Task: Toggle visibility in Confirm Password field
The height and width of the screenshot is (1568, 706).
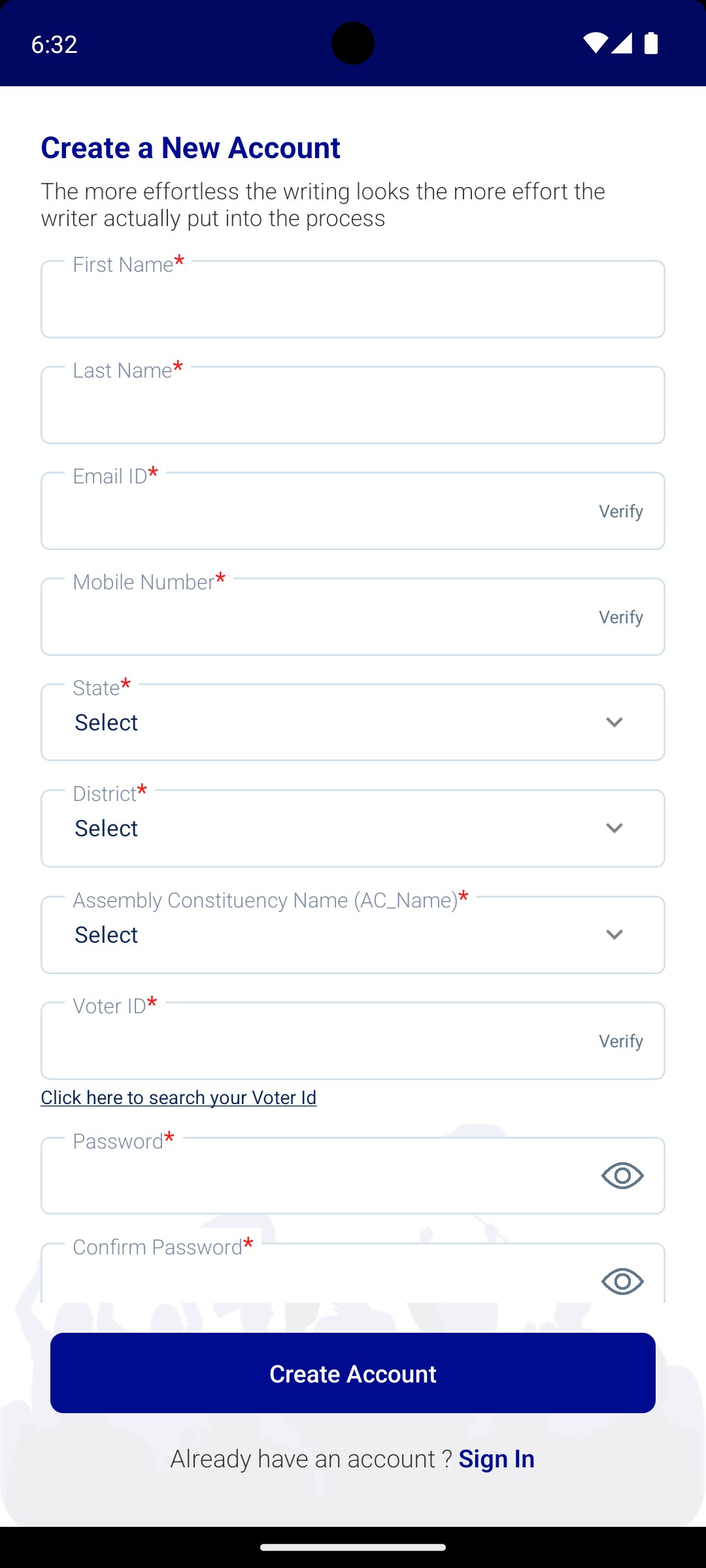Action: tap(622, 1281)
